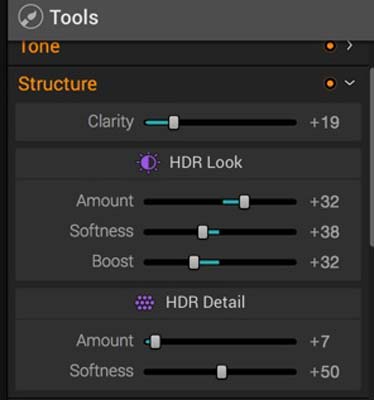Click the HDR Detail Amount slider handle
The image size is (374, 400).
click(x=155, y=342)
